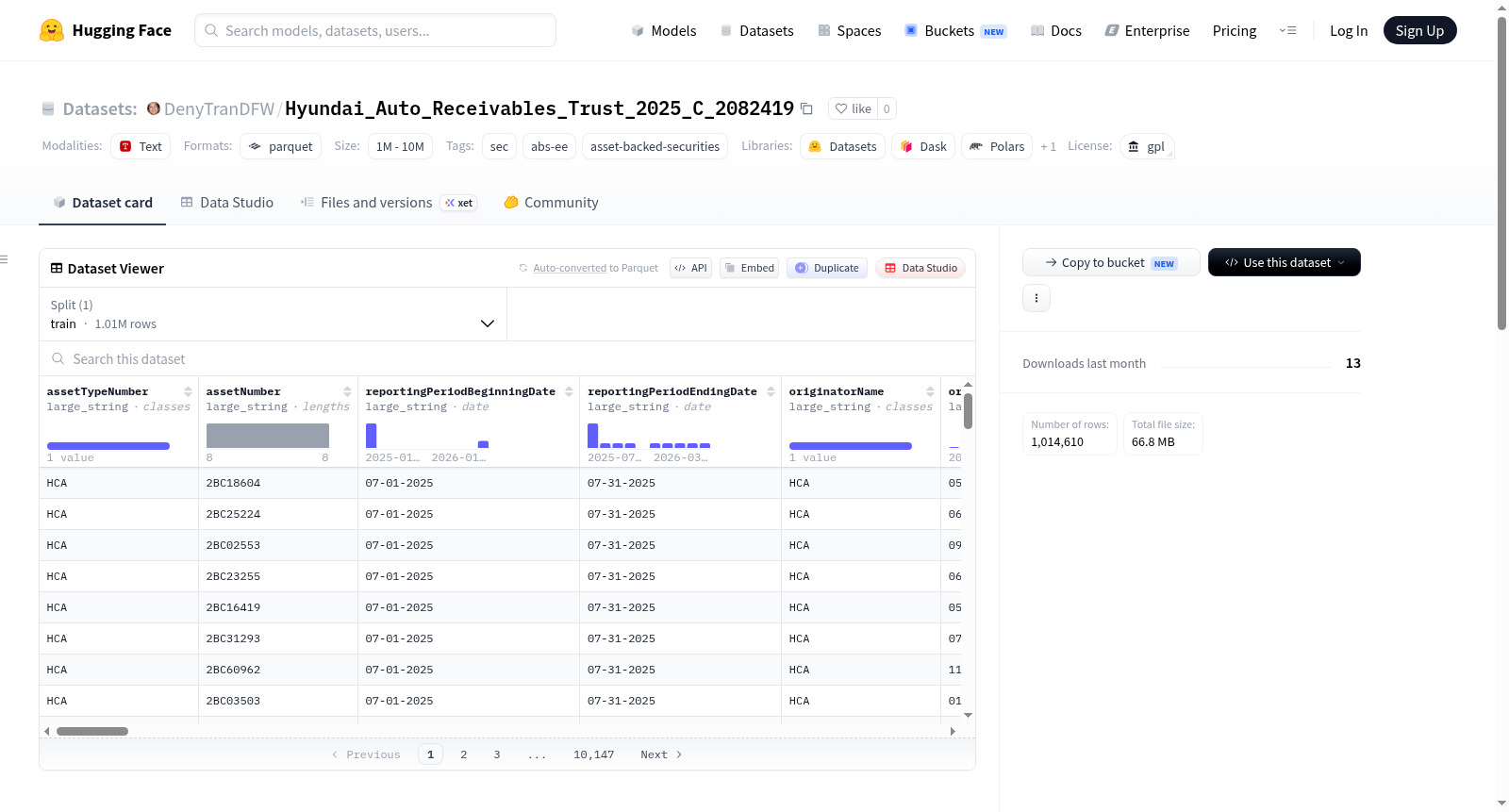1509x812 pixels.
Task: Open the Community tab
Action: (552, 203)
